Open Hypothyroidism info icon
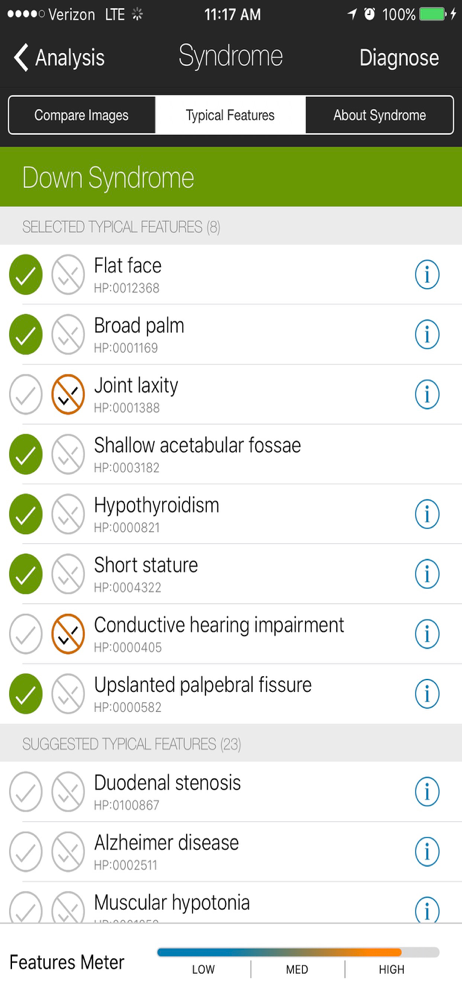This screenshot has width=462, height=1000. [x=427, y=515]
